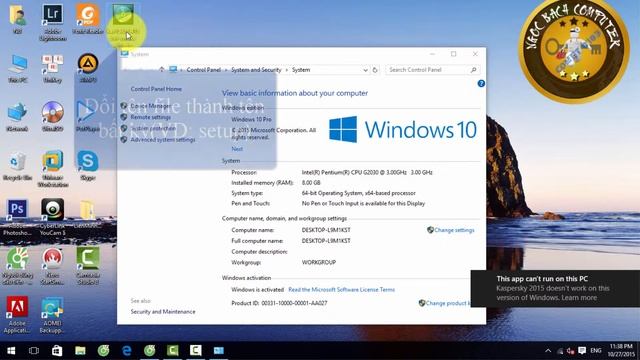
Task: Open Remote settings link
Action: point(151,117)
